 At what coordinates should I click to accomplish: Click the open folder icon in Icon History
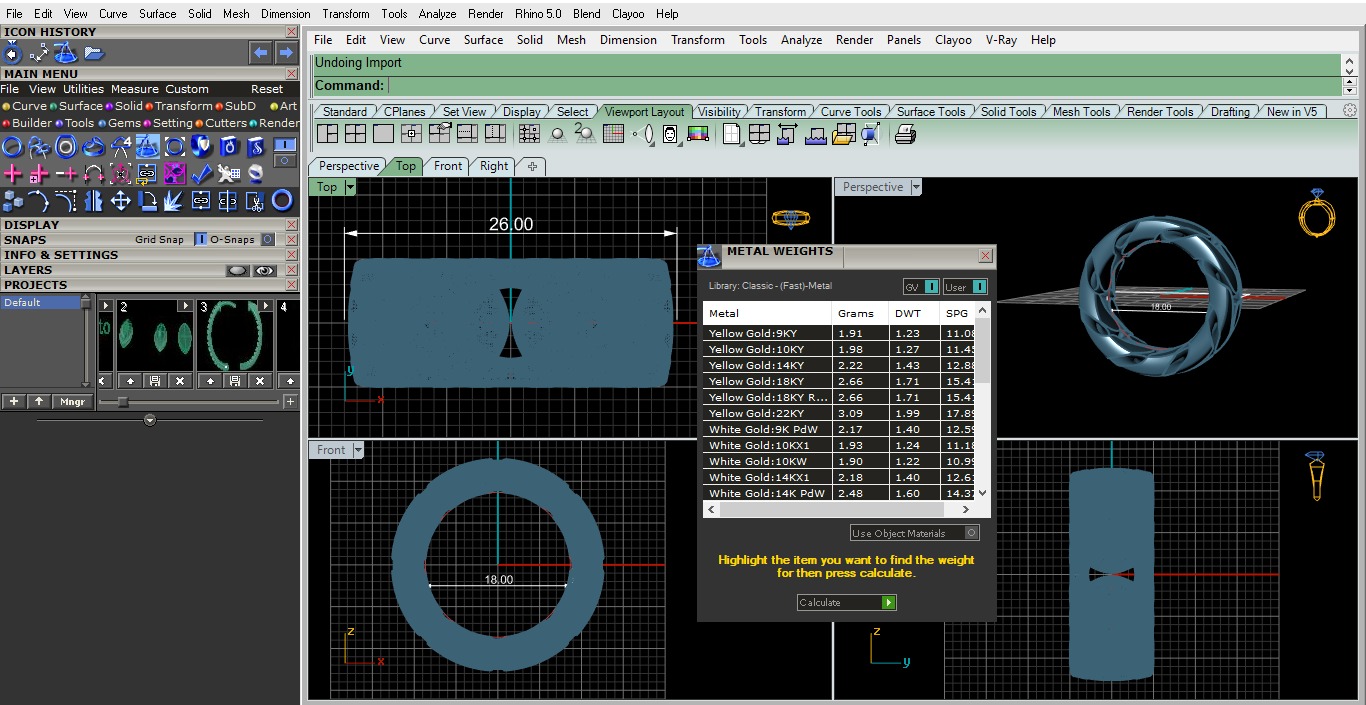coord(93,53)
